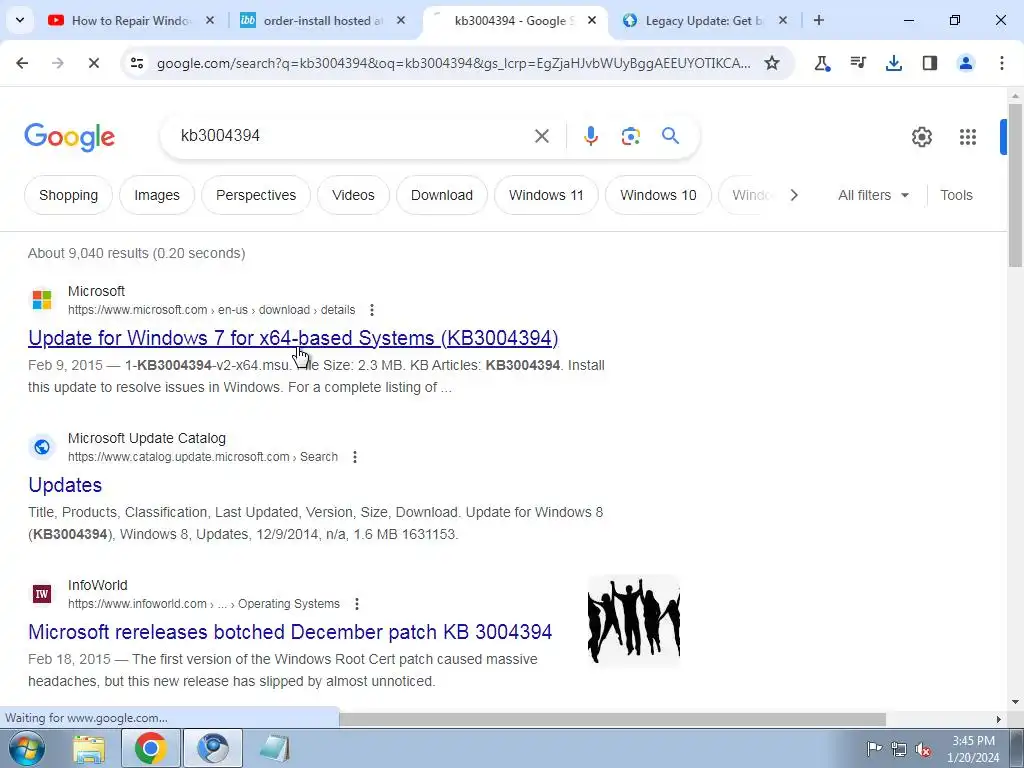Click the Microsoft site favicon
The width and height of the screenshot is (1024, 768).
[42, 300]
